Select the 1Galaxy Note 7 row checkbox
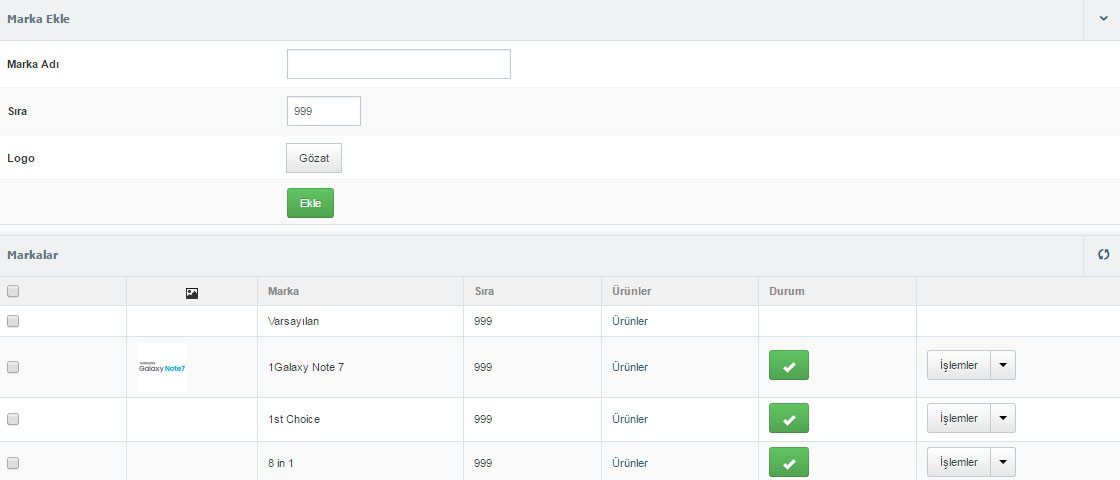 click(13, 367)
